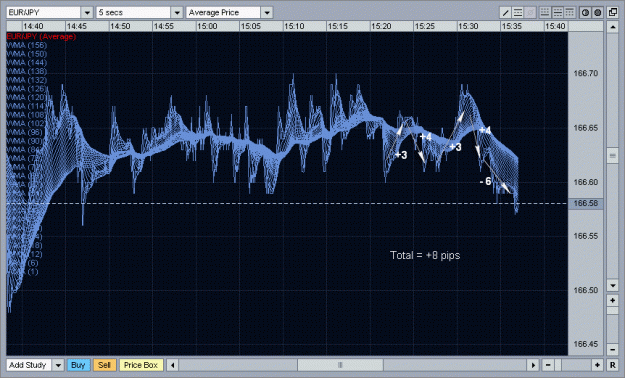
Task: Click the orange Sell button
Action: (x=104, y=365)
